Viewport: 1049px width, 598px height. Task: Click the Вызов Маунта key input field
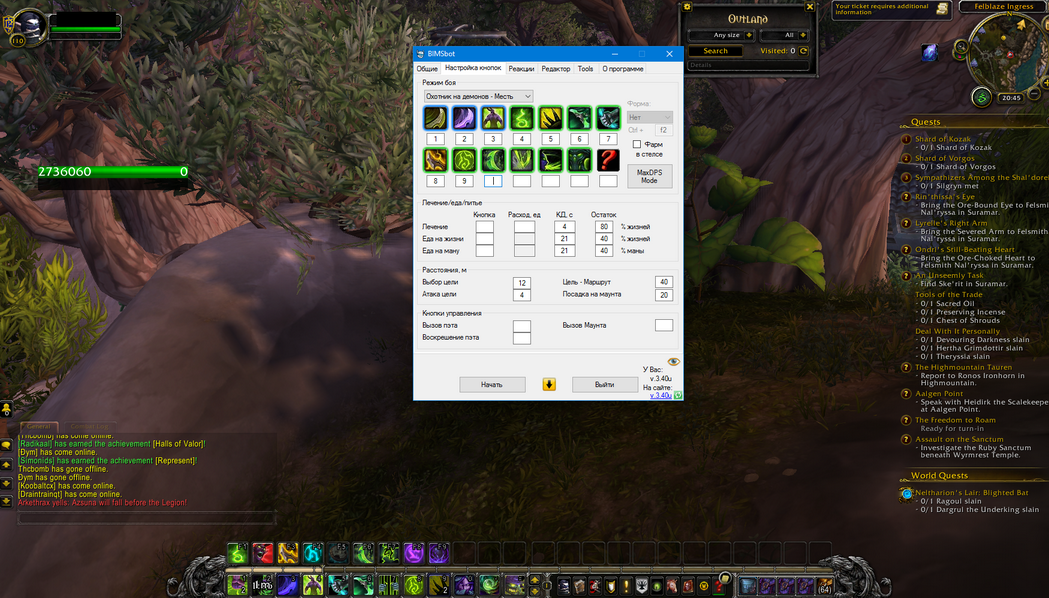(663, 325)
